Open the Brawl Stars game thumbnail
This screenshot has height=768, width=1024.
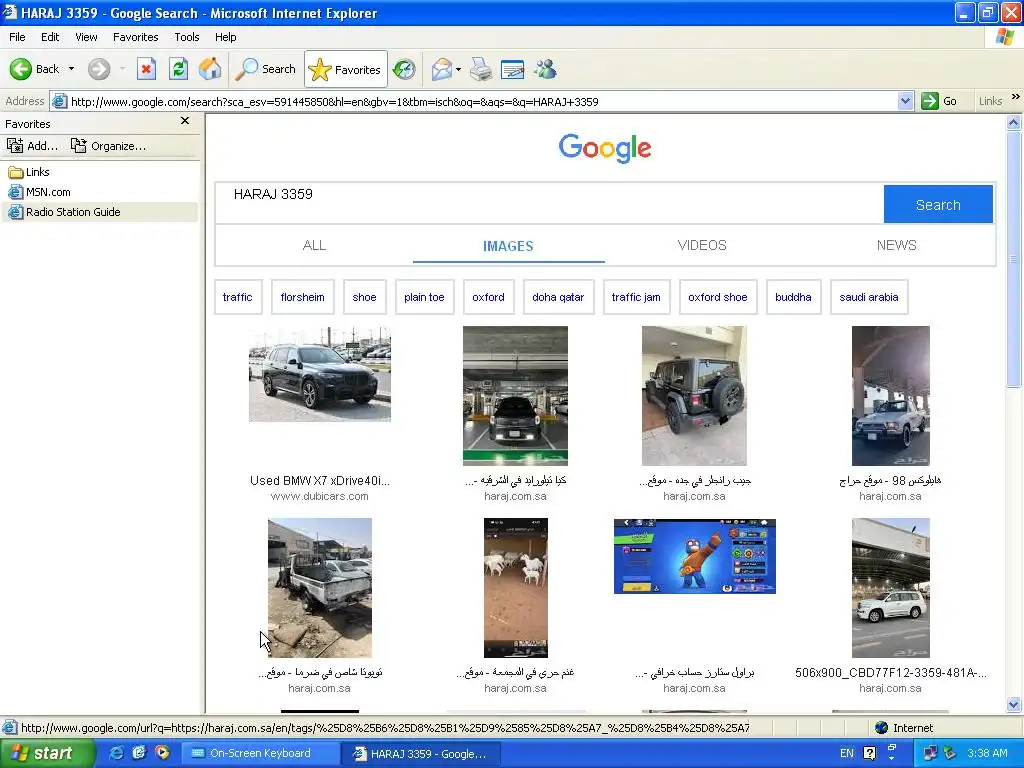695,556
